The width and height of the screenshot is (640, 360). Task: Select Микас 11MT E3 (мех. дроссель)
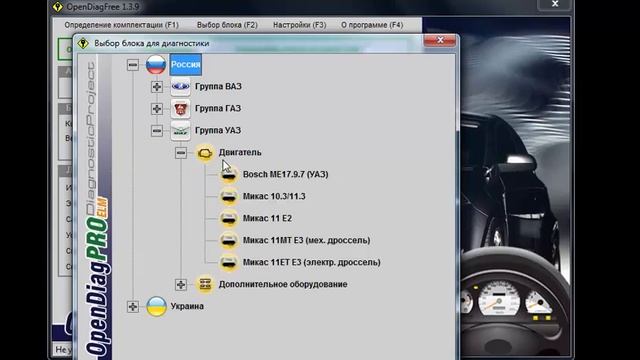307,240
